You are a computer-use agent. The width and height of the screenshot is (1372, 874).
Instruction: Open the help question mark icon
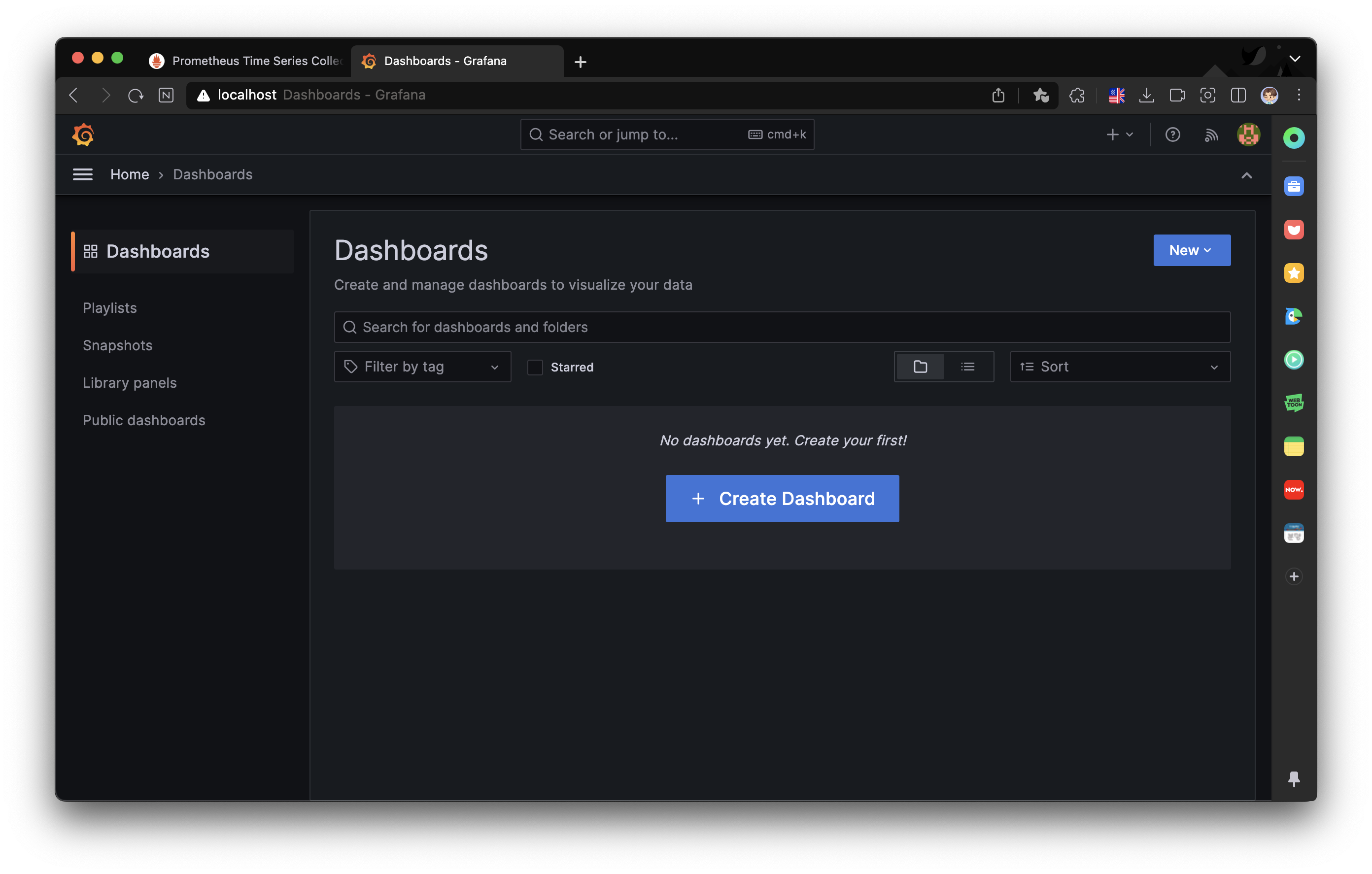click(x=1172, y=135)
